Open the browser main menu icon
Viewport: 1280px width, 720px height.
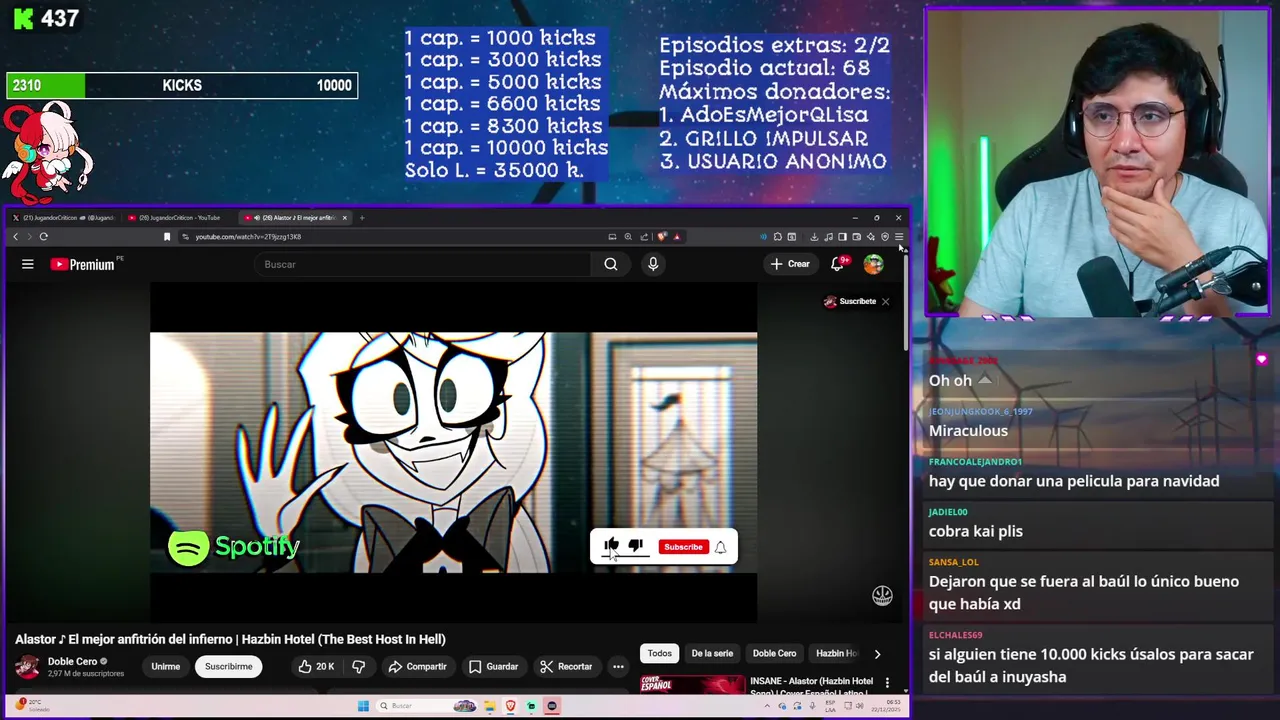tap(899, 237)
